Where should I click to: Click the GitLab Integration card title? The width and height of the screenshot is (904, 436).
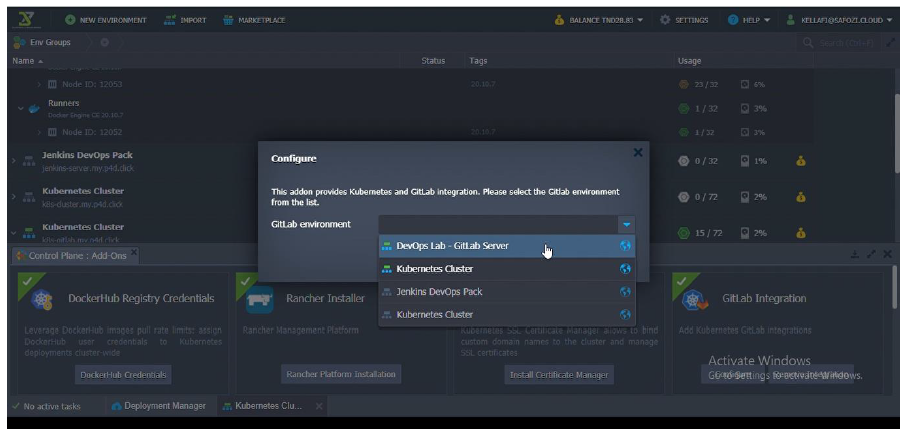pyautogui.click(x=764, y=298)
